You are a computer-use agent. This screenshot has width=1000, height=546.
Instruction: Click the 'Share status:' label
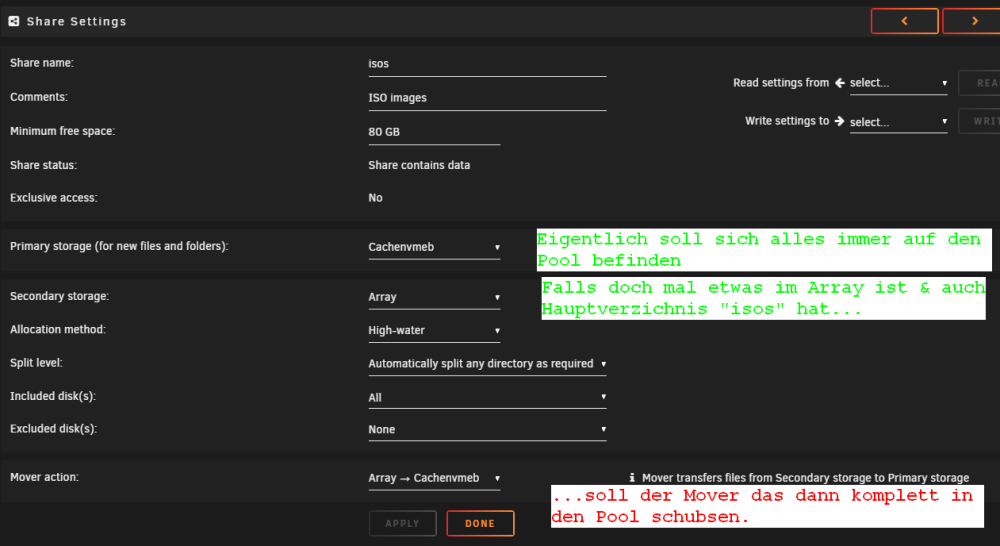(x=43, y=165)
